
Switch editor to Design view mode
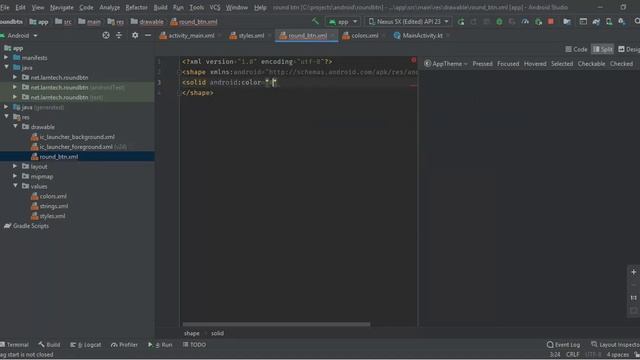[x=629, y=49]
